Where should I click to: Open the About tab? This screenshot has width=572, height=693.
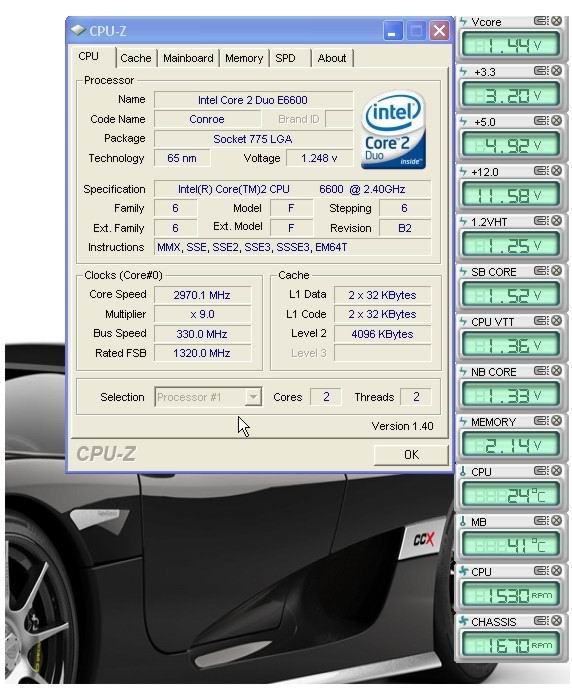(x=332, y=58)
